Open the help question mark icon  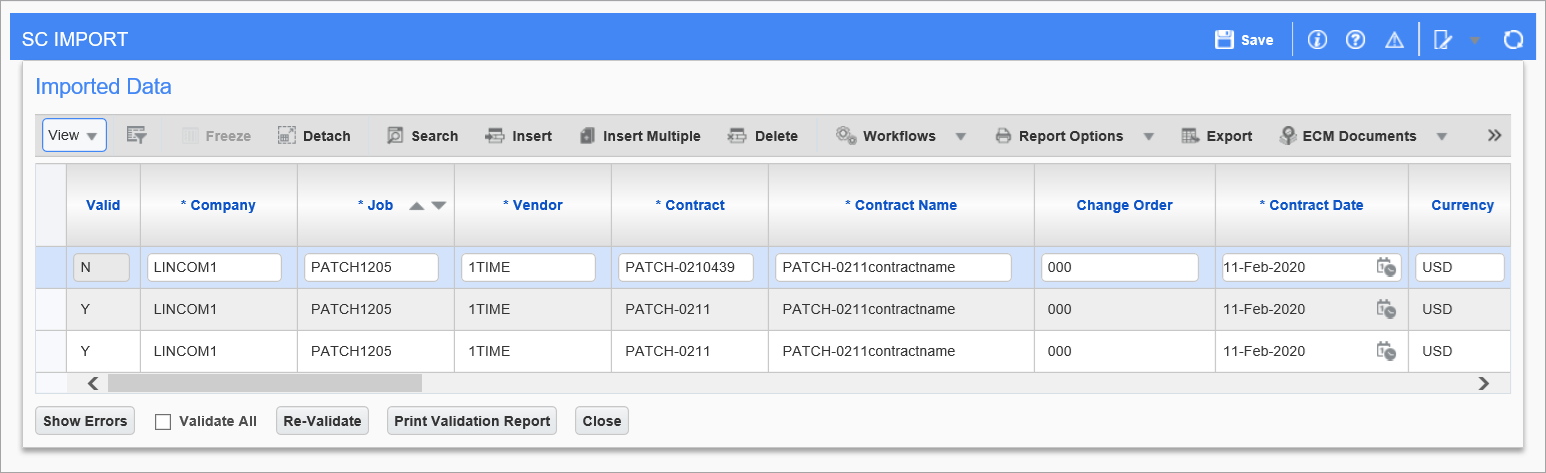pos(1355,40)
